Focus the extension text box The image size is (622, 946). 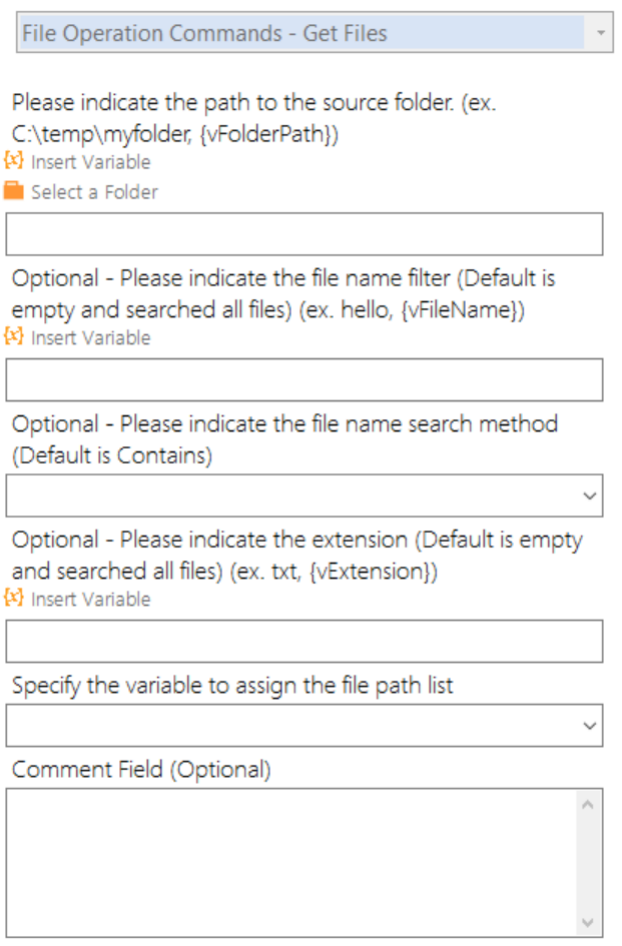click(304, 641)
